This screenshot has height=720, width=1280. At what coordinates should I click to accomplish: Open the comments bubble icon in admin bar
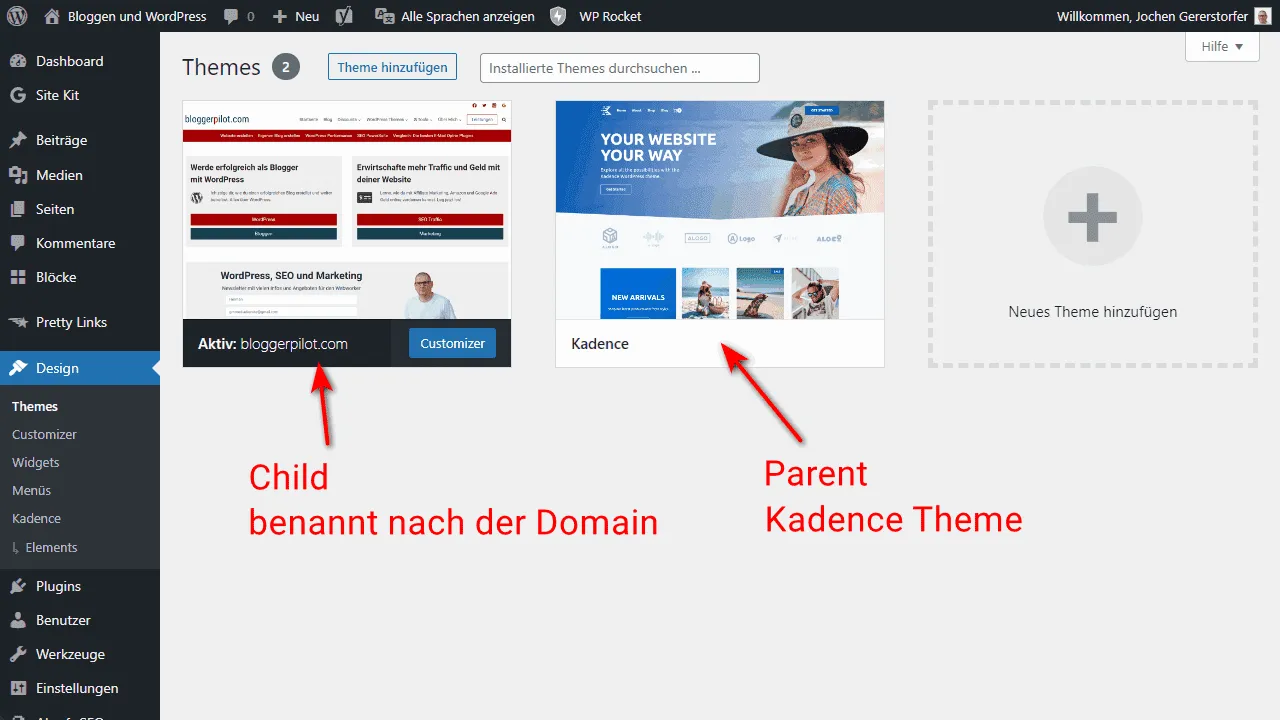[x=231, y=16]
